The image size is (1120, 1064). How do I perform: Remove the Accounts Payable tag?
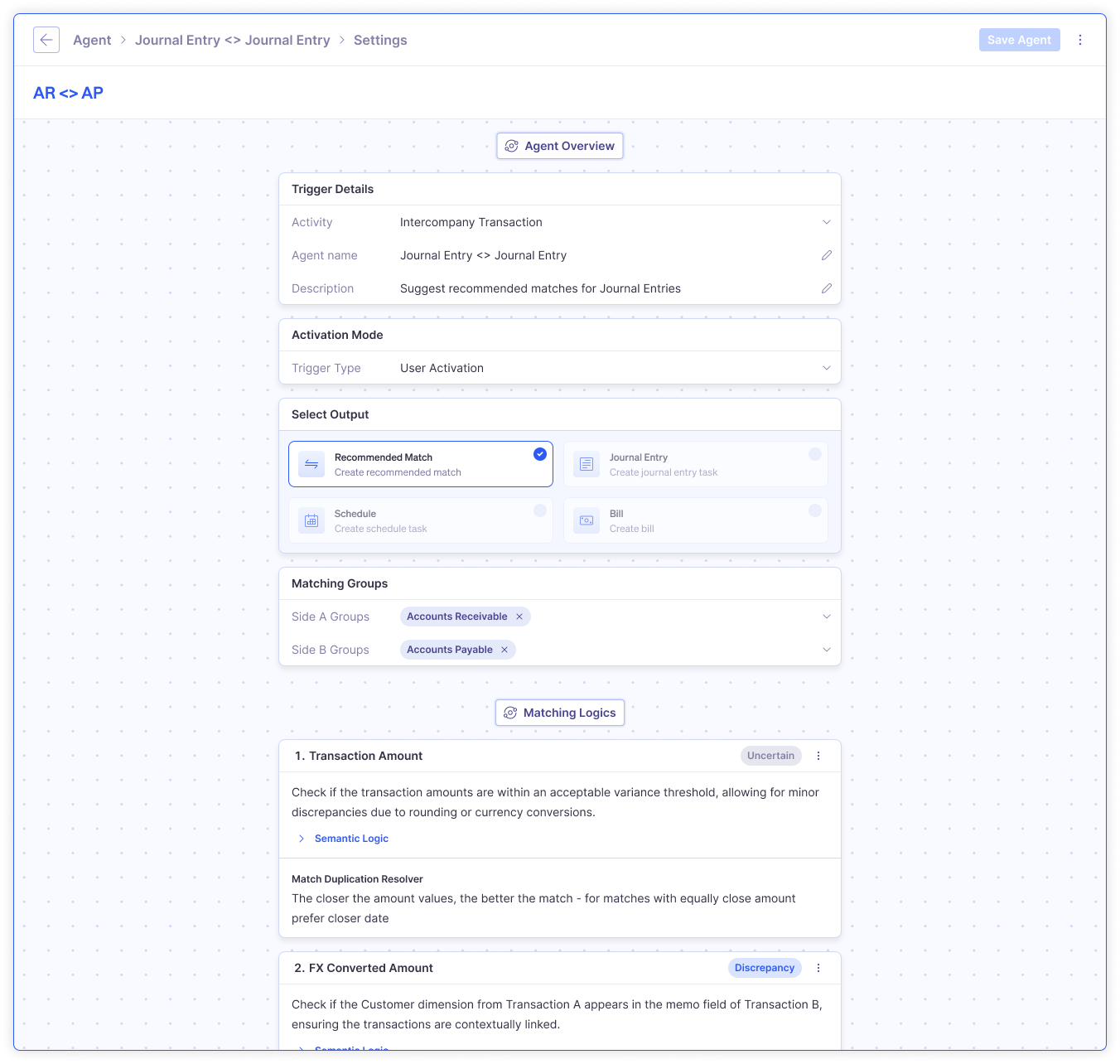point(504,650)
